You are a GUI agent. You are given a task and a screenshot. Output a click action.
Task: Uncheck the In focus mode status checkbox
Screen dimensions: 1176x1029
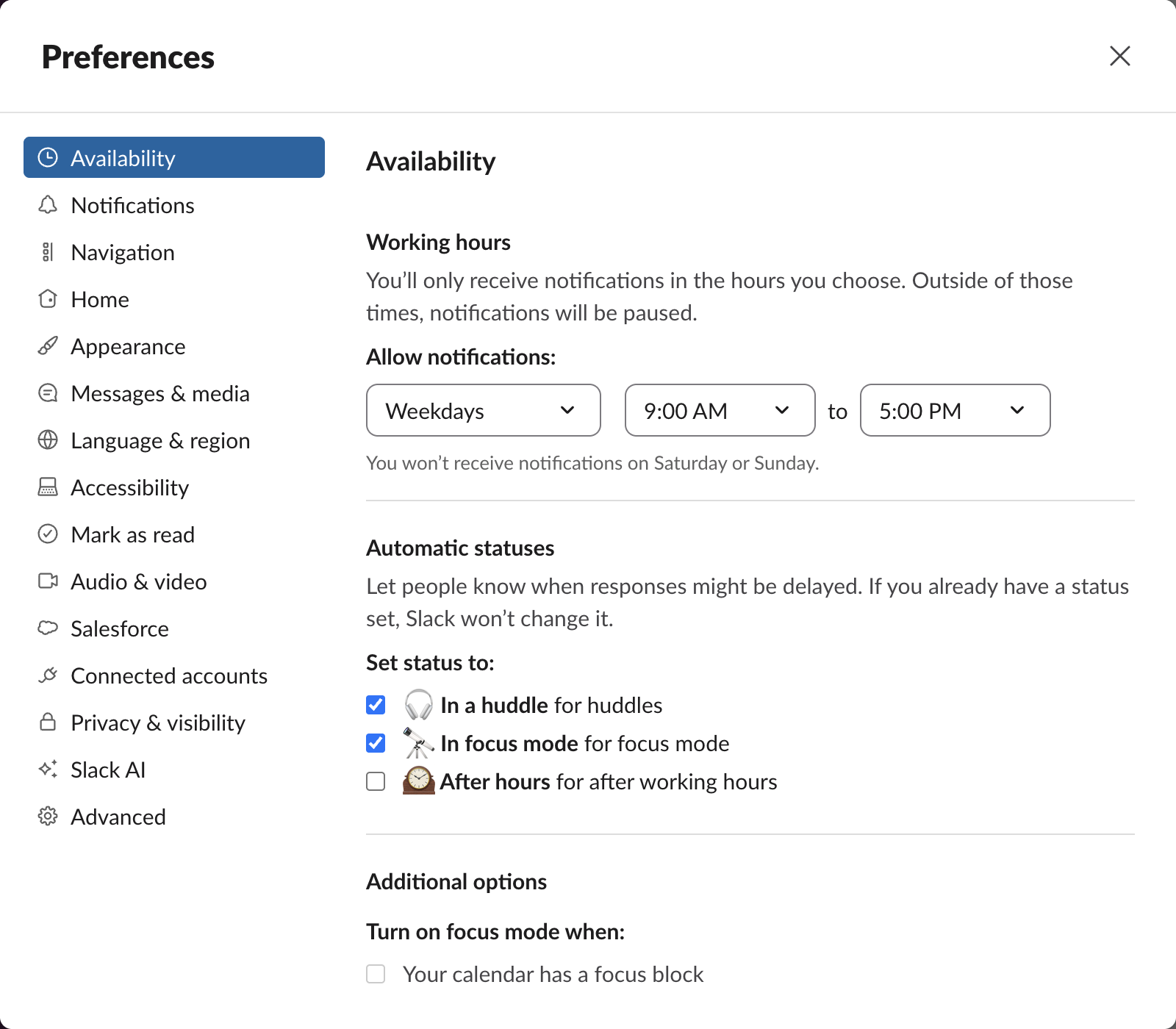[376, 743]
